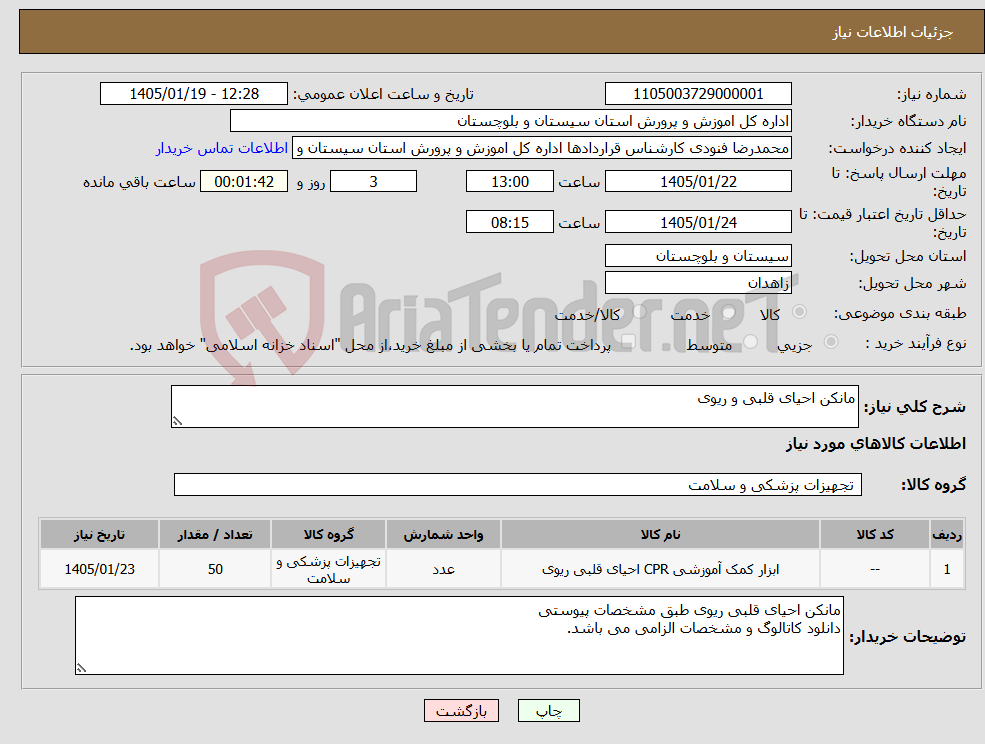Open اطلاعات تماس خریدار link
Image resolution: width=985 pixels, height=744 pixels.
222,148
